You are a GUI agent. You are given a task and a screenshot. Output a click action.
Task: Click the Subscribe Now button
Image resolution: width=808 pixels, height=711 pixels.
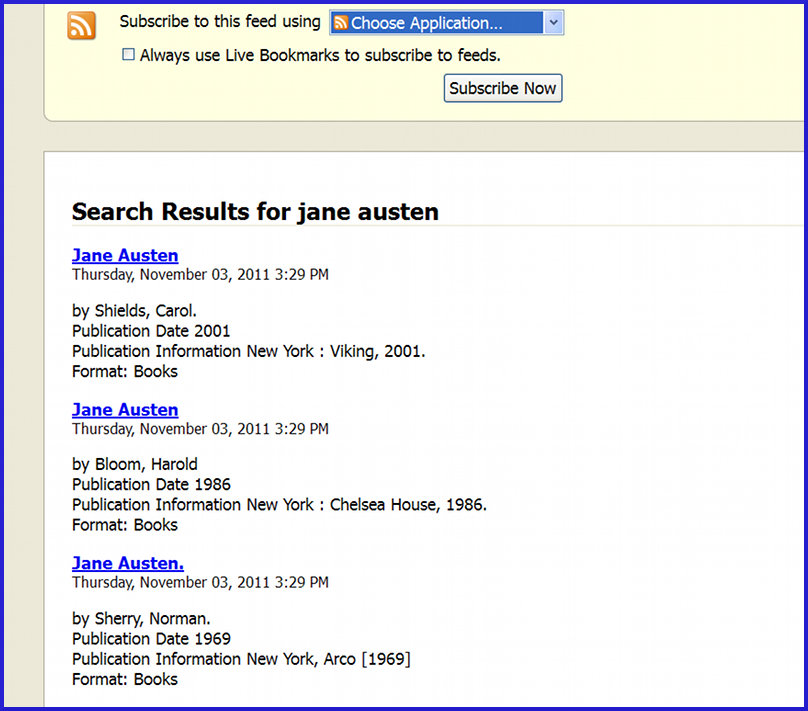click(503, 88)
